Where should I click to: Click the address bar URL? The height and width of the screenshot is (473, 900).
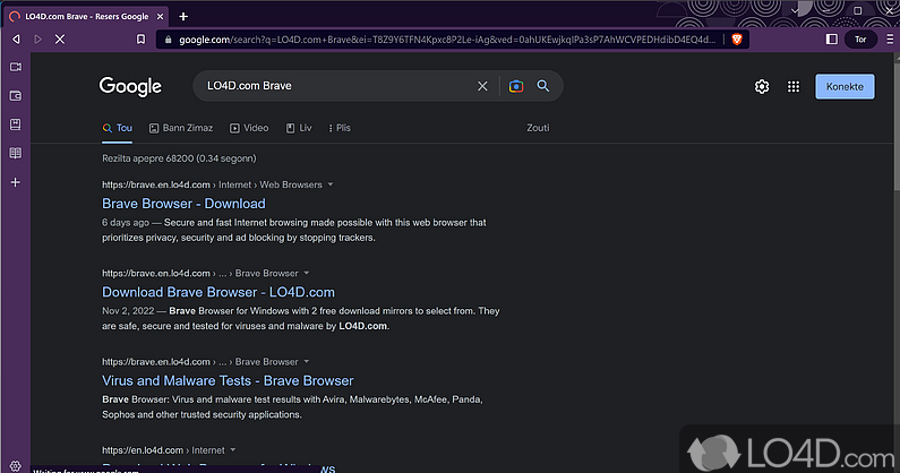447,40
